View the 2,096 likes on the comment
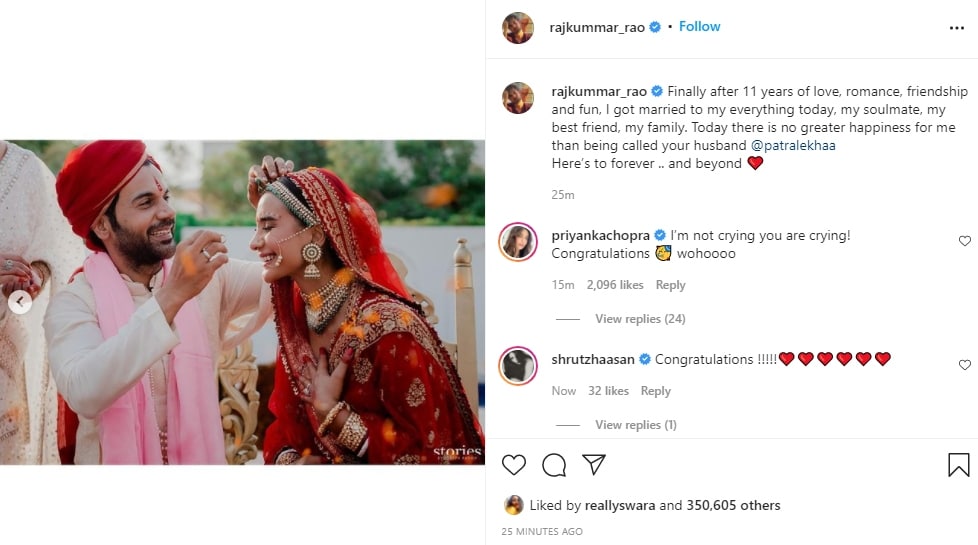This screenshot has width=978, height=545. point(614,285)
